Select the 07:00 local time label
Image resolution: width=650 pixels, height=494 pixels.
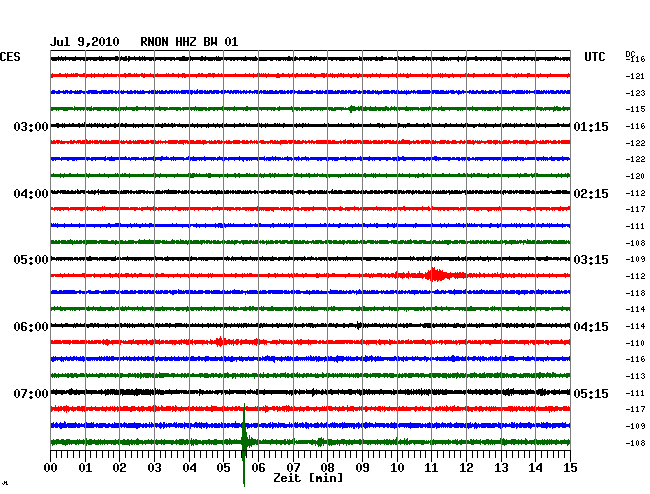[31, 393]
